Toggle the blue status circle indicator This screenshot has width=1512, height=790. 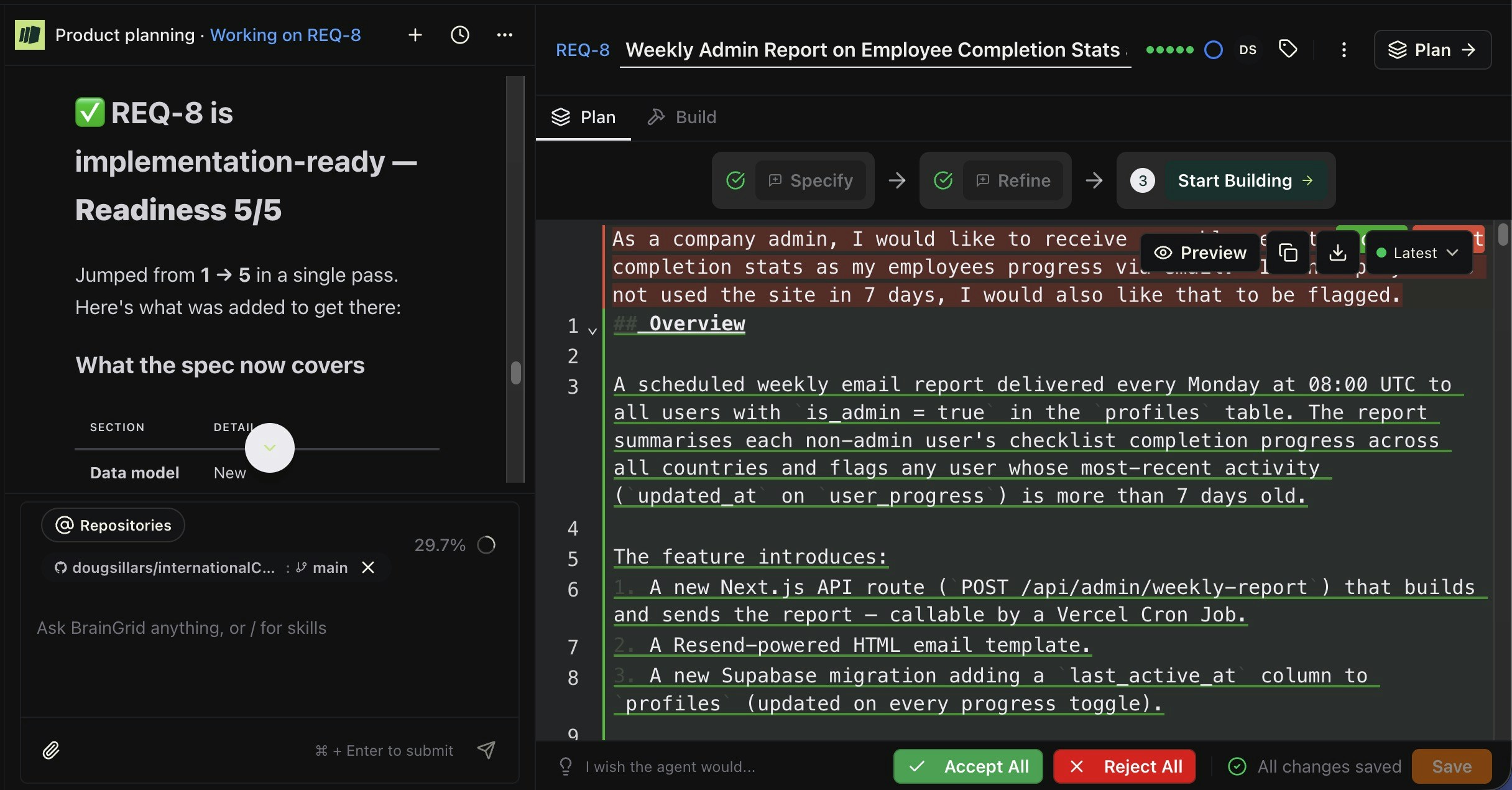click(1213, 50)
